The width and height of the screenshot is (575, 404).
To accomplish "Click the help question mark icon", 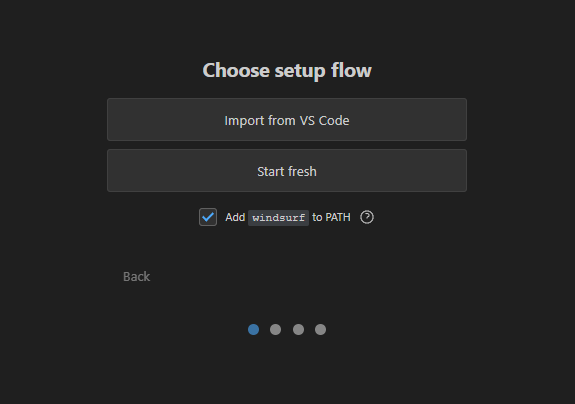I will click(367, 217).
